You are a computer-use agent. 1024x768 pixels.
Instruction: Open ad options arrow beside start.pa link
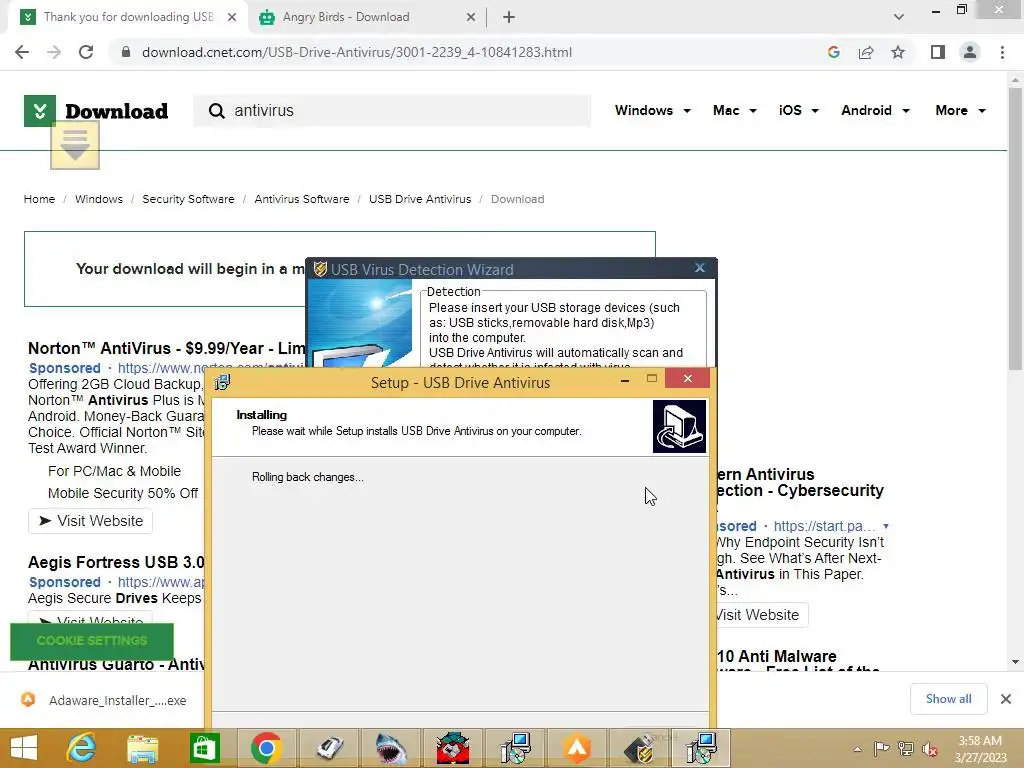click(886, 526)
